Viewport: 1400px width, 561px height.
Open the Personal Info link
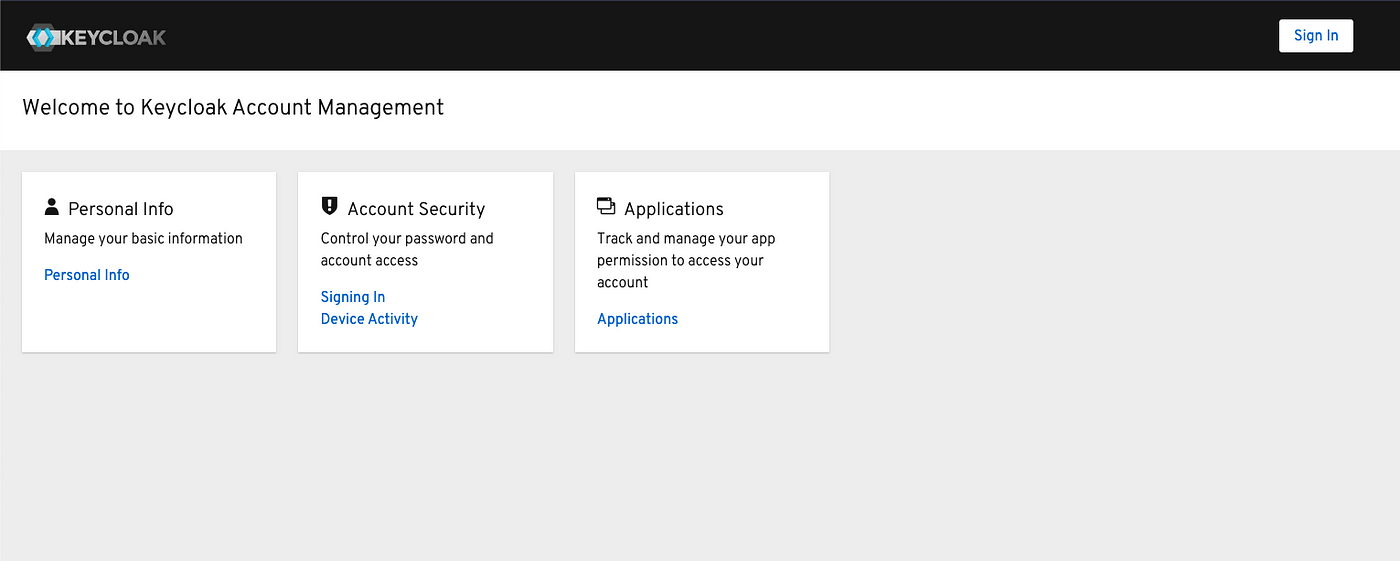pyautogui.click(x=87, y=275)
